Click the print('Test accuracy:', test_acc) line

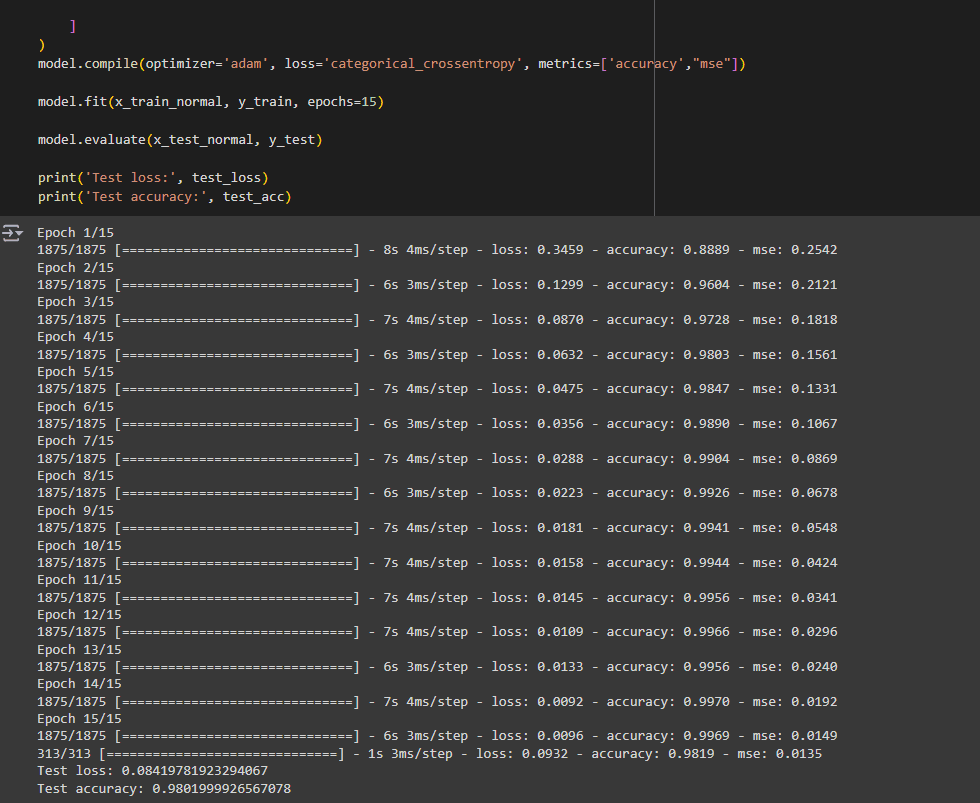click(164, 197)
